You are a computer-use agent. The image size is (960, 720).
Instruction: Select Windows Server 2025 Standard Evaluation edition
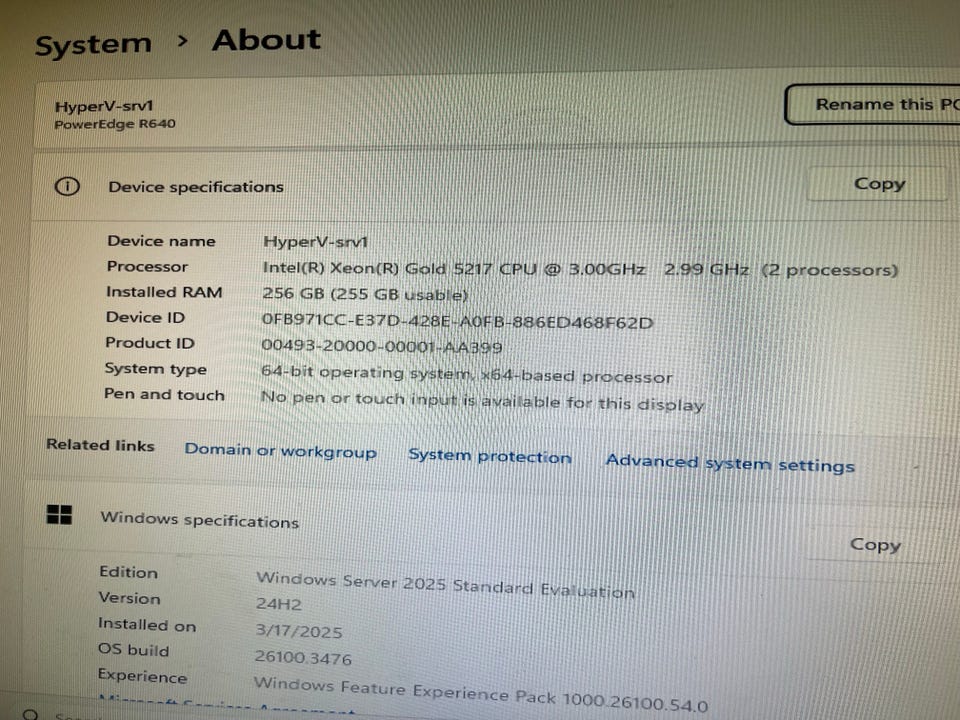pos(444,585)
